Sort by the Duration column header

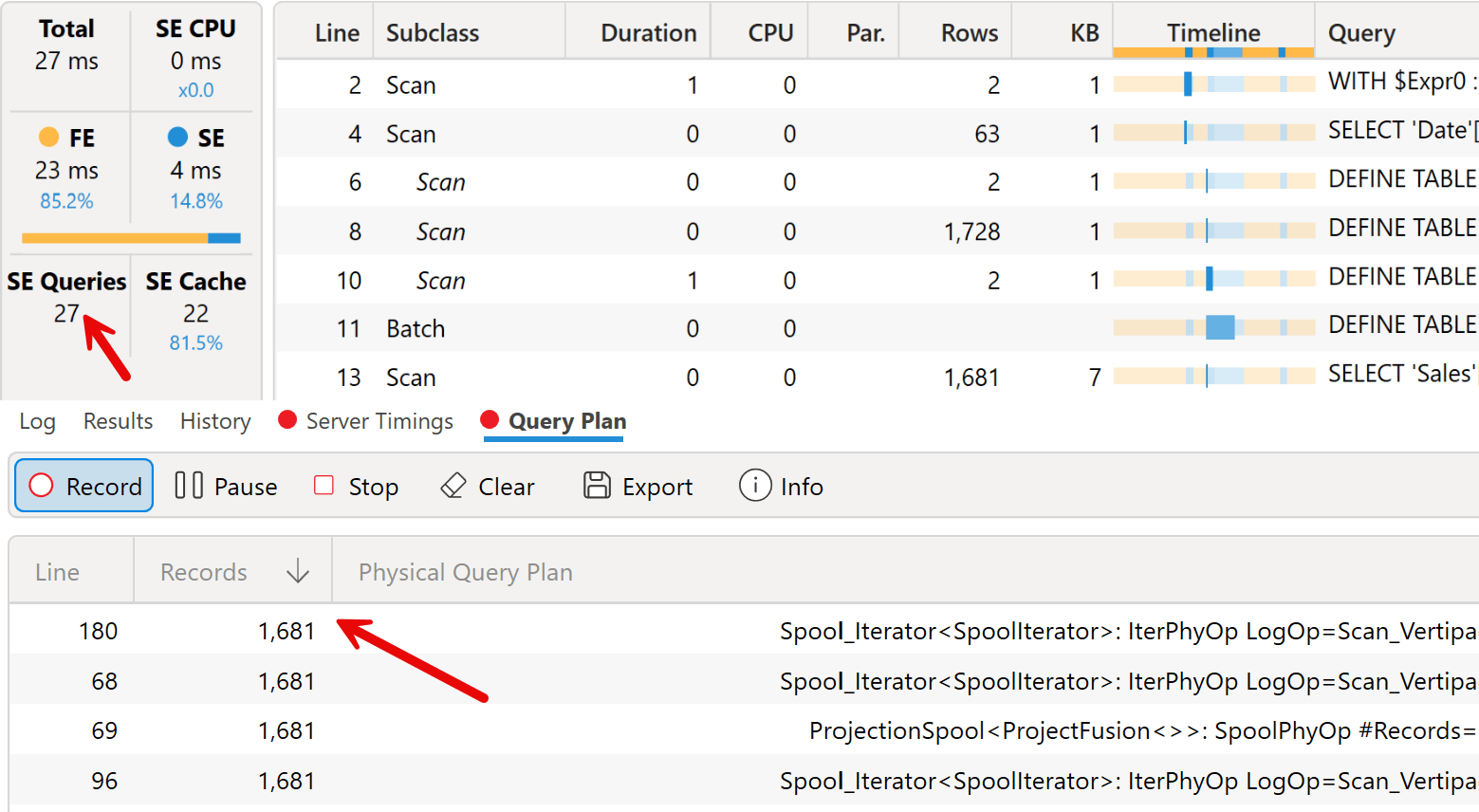coord(648,33)
